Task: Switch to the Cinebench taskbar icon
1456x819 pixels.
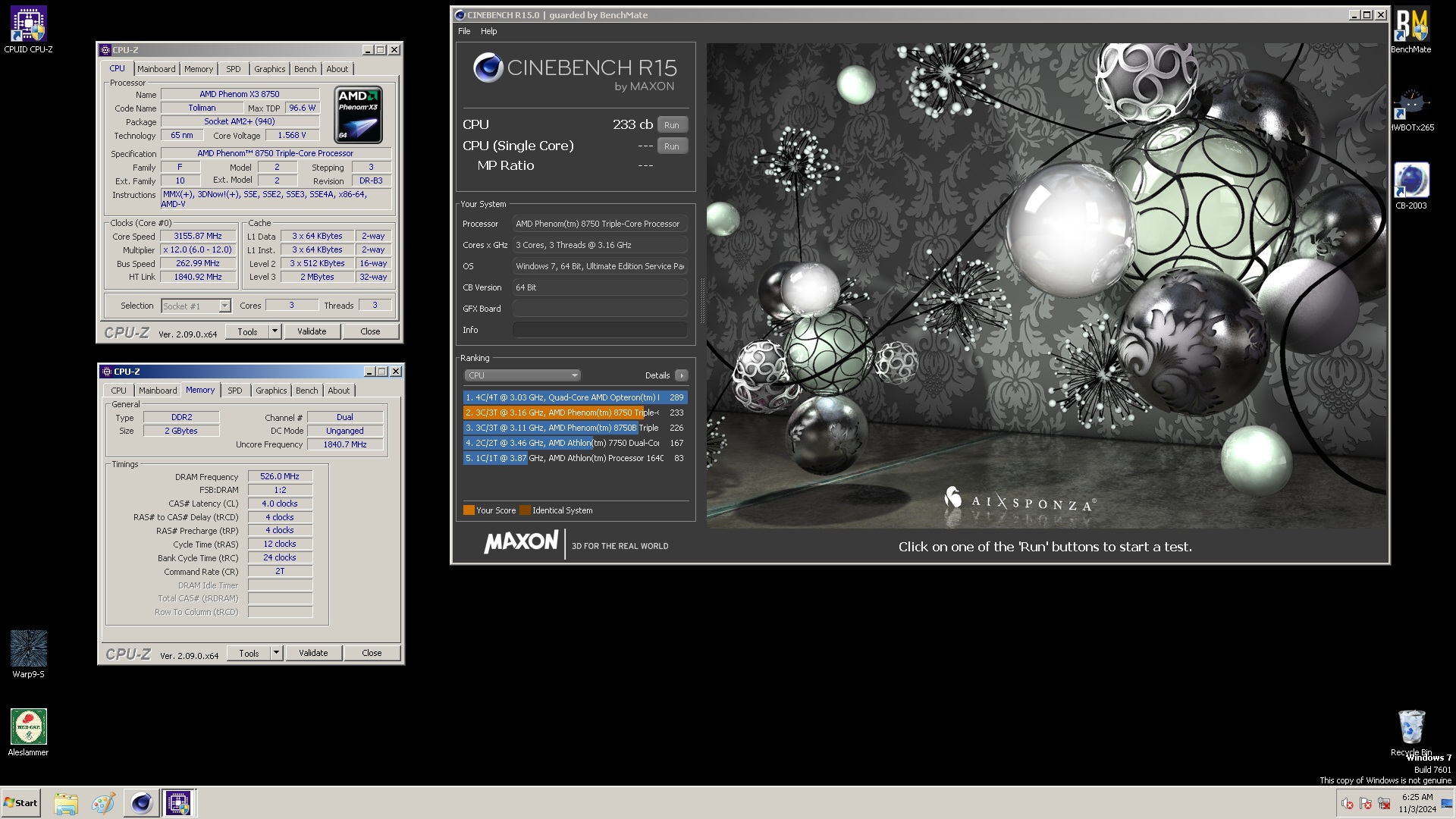Action: click(141, 803)
